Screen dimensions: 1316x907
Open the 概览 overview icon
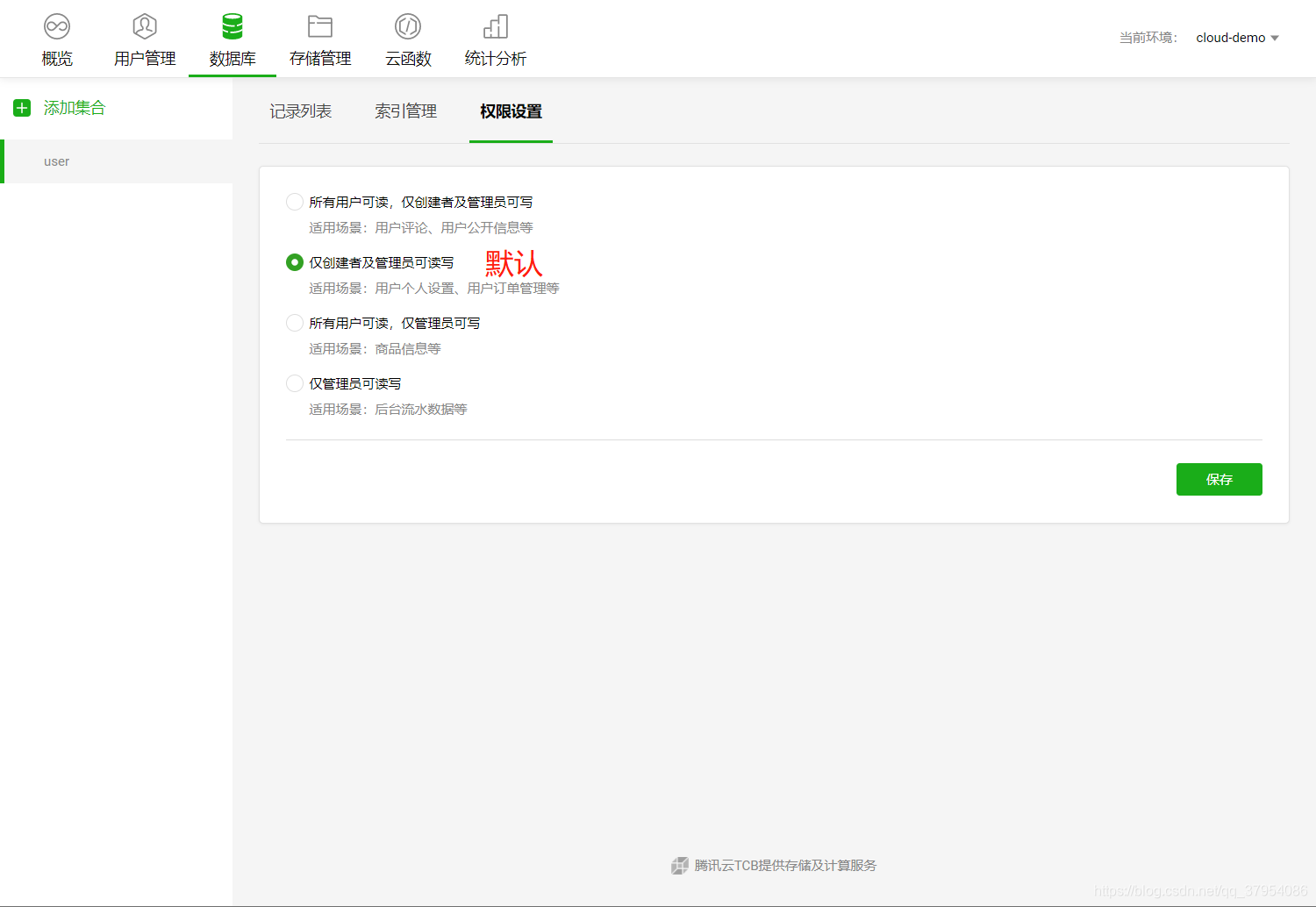pyautogui.click(x=57, y=26)
